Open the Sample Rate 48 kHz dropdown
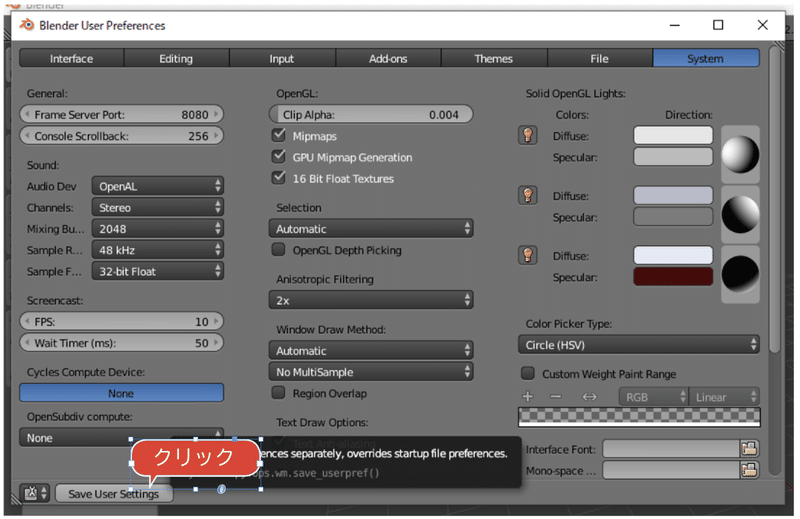Screen dimensions: 800x519 [158, 250]
